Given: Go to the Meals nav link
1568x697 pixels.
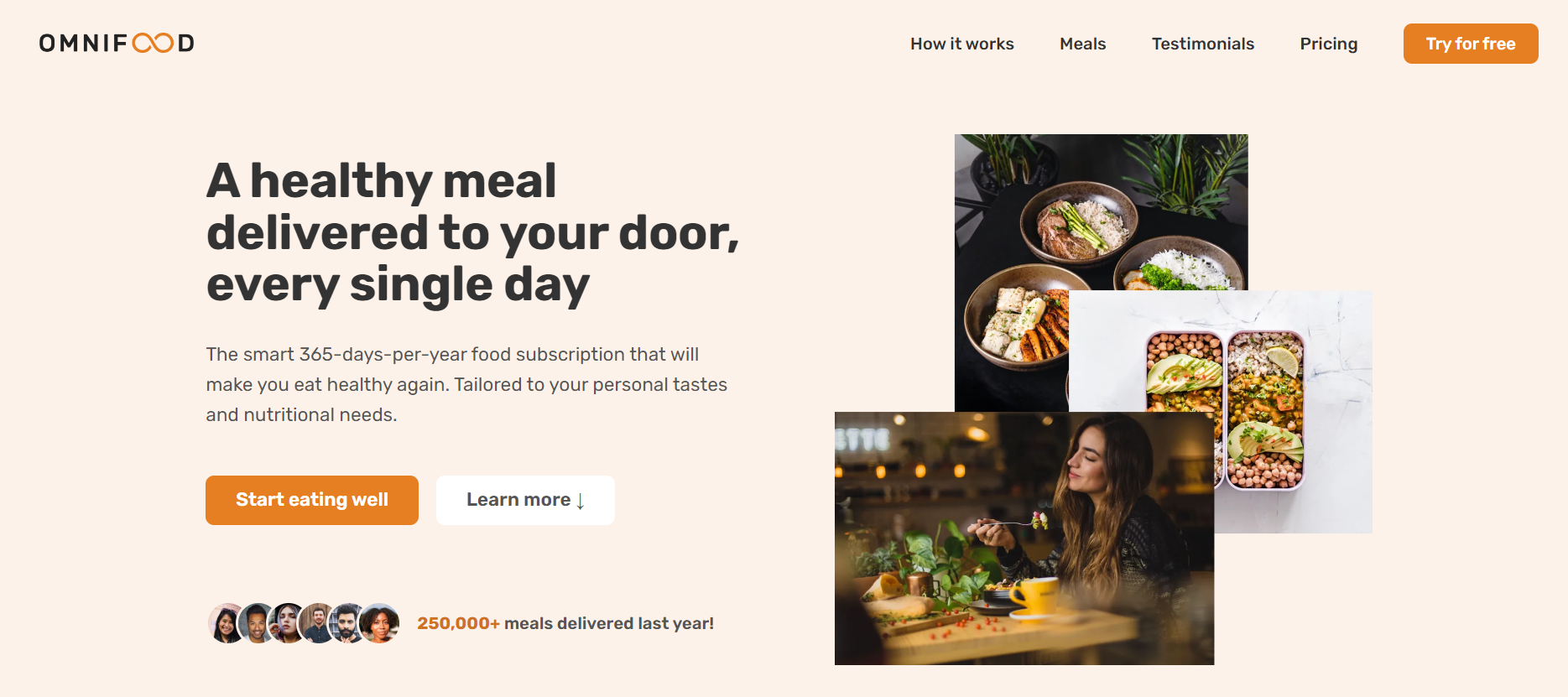Looking at the screenshot, I should [1083, 44].
